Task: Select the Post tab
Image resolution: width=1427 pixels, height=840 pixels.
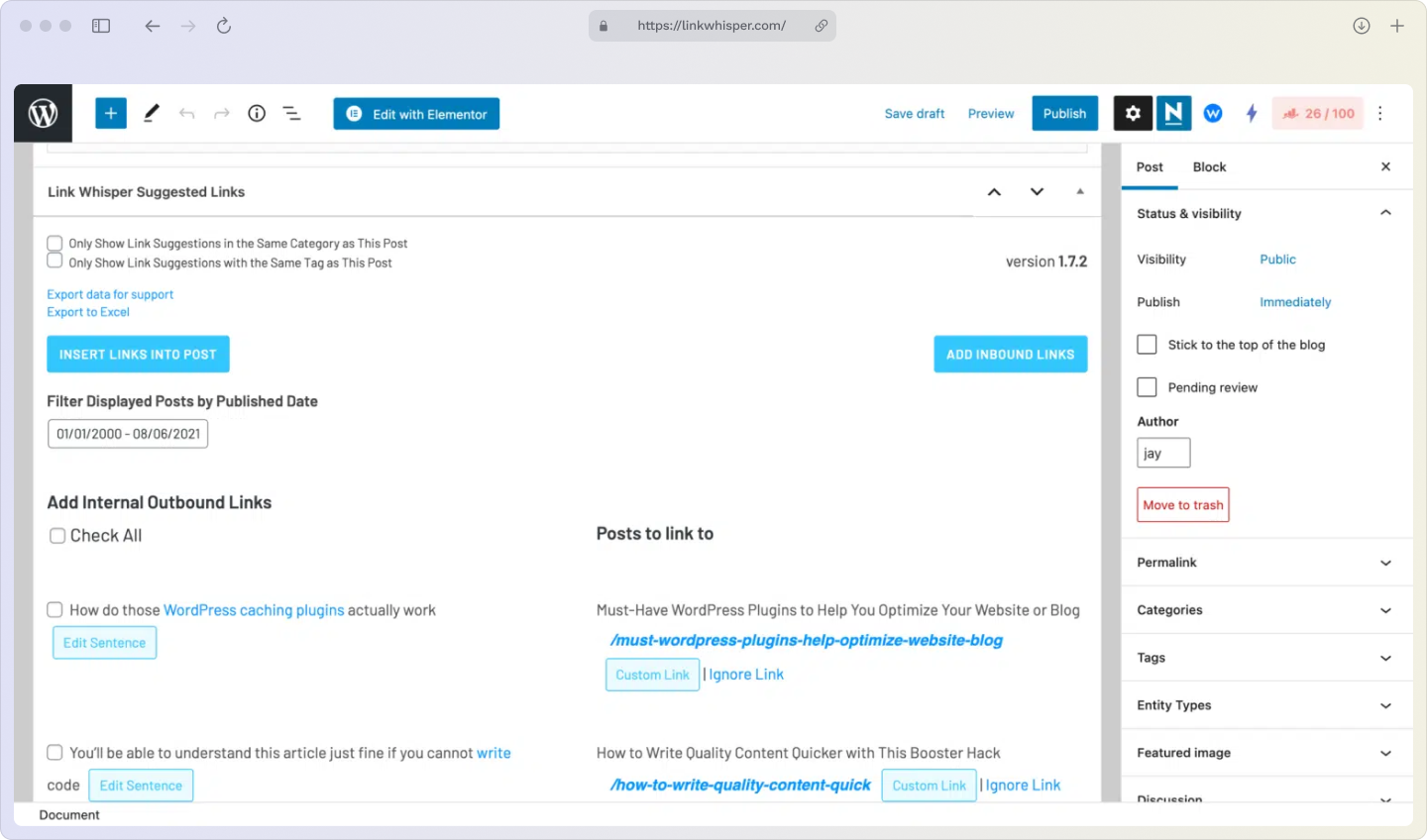Action: [1150, 167]
